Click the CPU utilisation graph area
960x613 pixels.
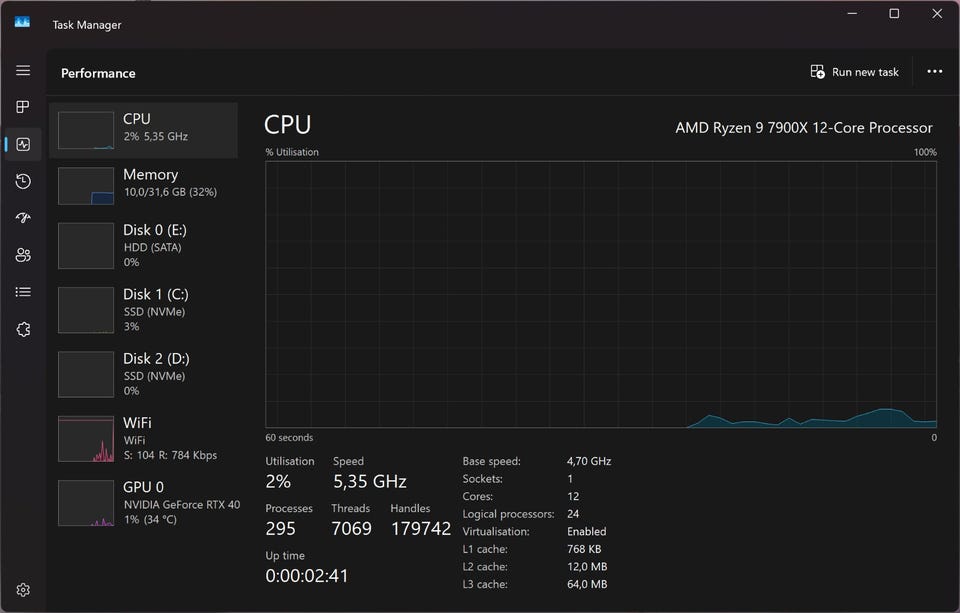click(x=600, y=294)
